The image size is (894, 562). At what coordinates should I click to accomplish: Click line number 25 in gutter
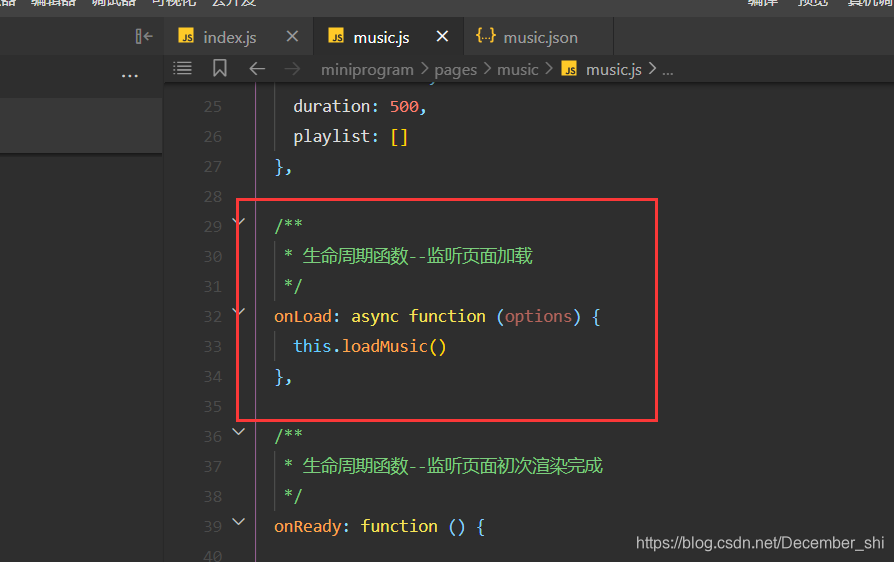tap(213, 107)
